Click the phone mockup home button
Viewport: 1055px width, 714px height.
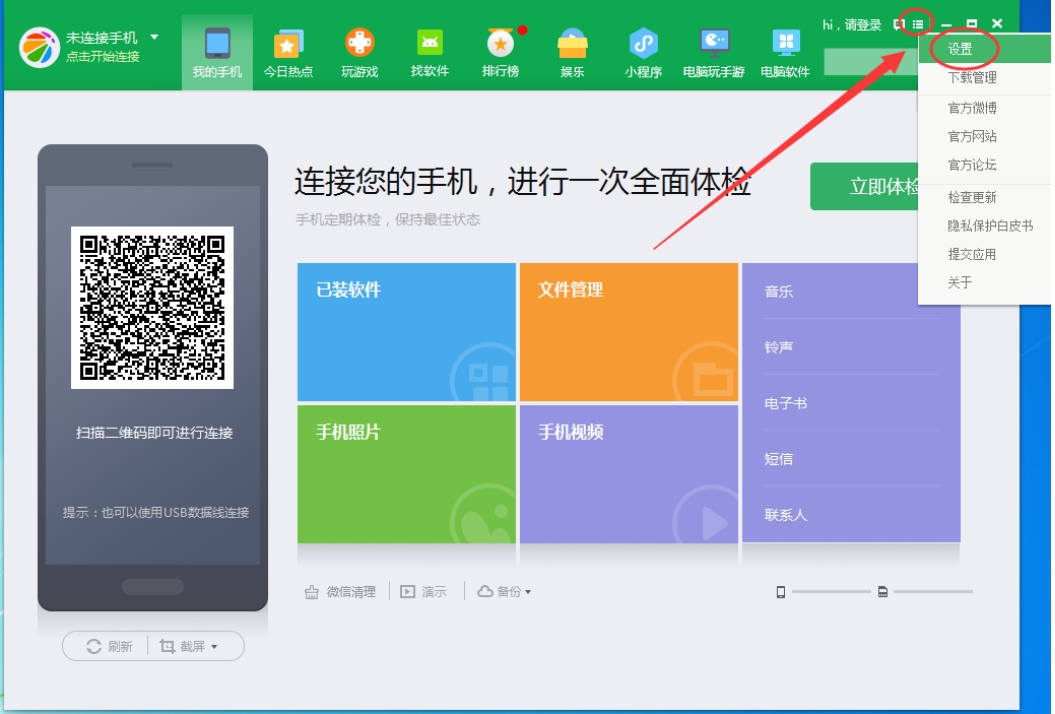click(x=153, y=587)
